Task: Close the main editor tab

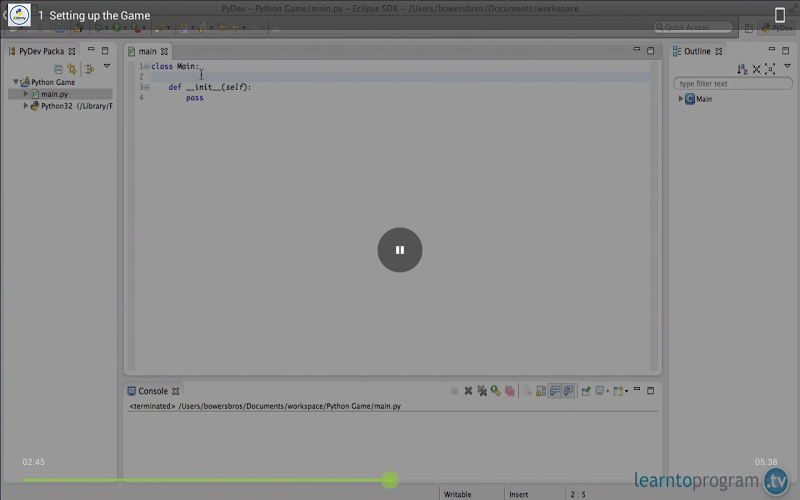Action: tap(164, 51)
